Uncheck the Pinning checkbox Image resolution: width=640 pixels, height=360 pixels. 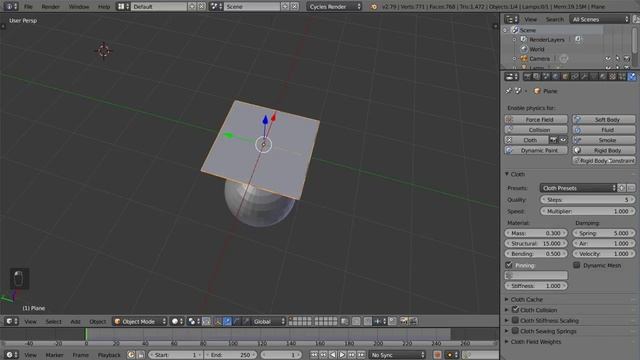pos(509,265)
